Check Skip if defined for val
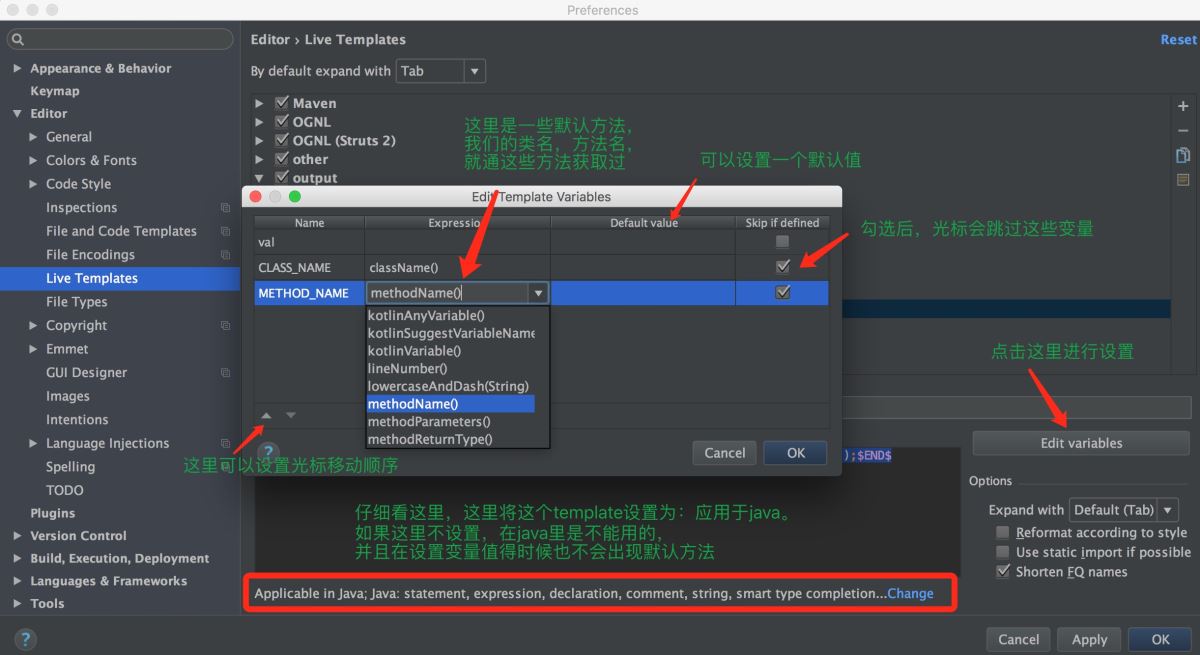Viewport: 1200px width, 655px height. [x=782, y=242]
